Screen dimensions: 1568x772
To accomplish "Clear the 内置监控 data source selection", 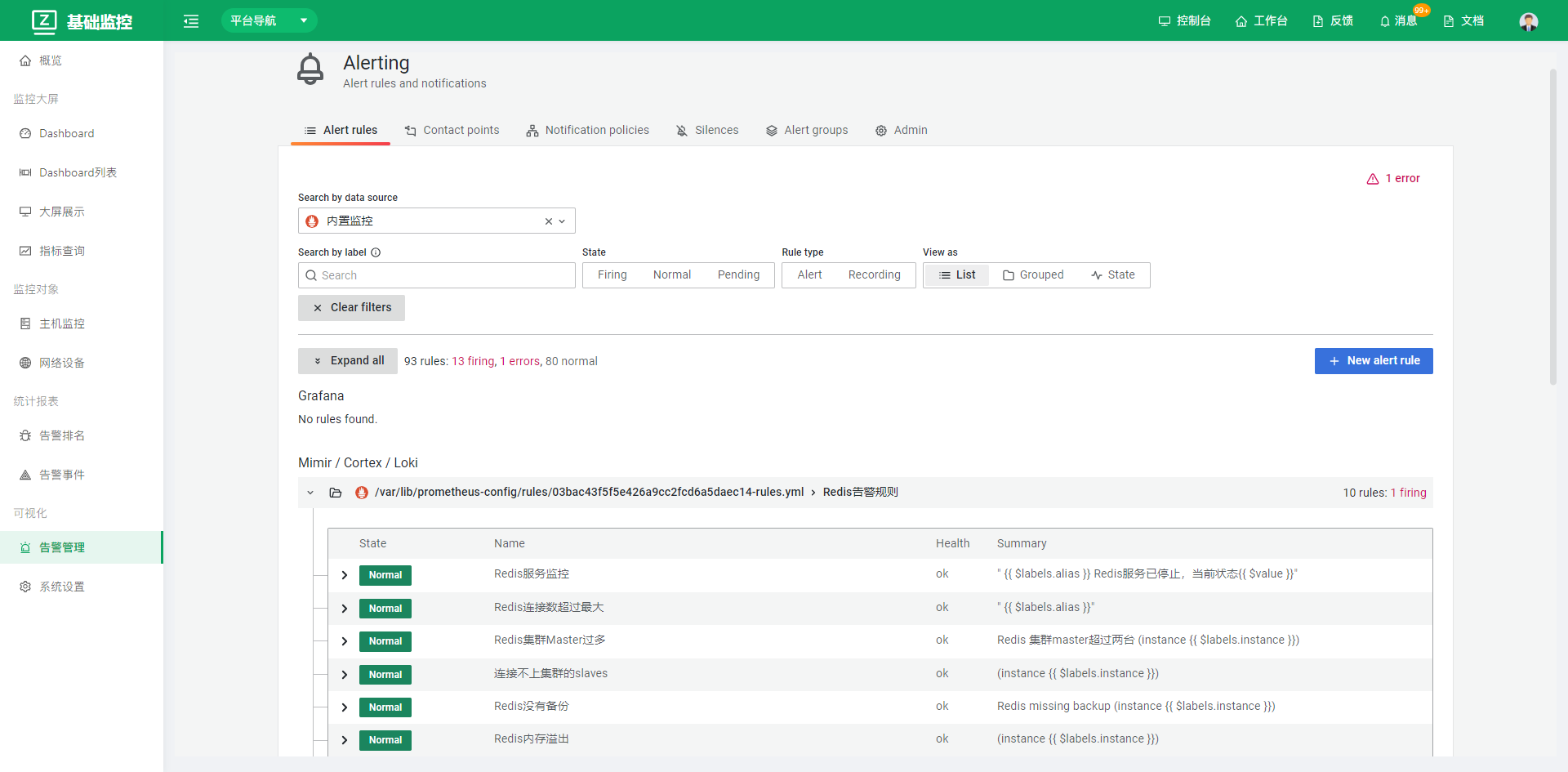I will 549,221.
